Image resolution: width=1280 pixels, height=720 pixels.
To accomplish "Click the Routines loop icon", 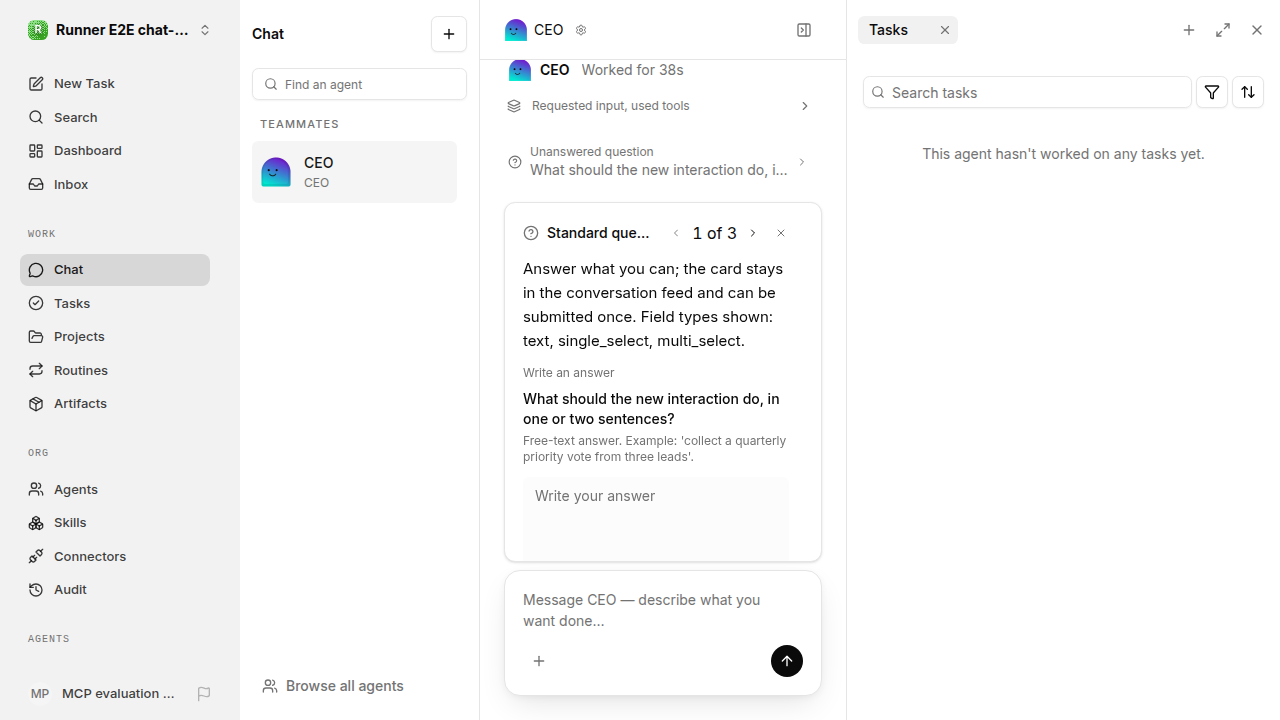I will 36,370.
